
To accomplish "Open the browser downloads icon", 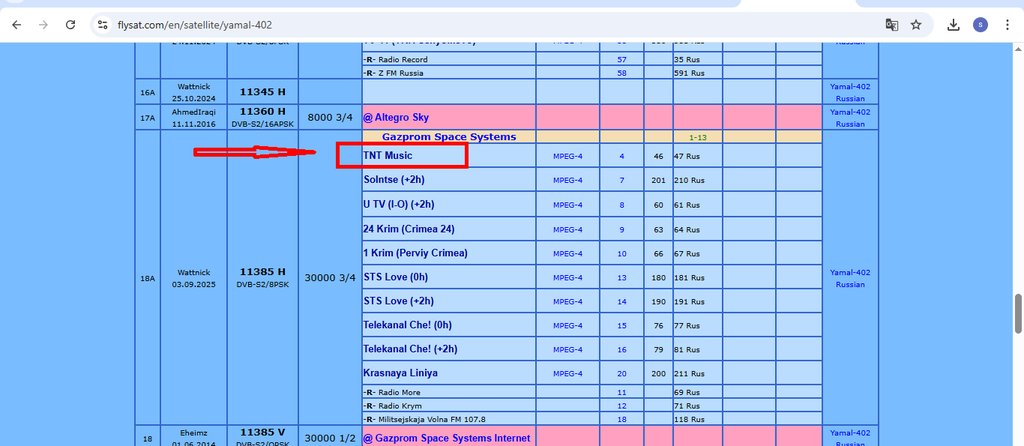I will (954, 24).
